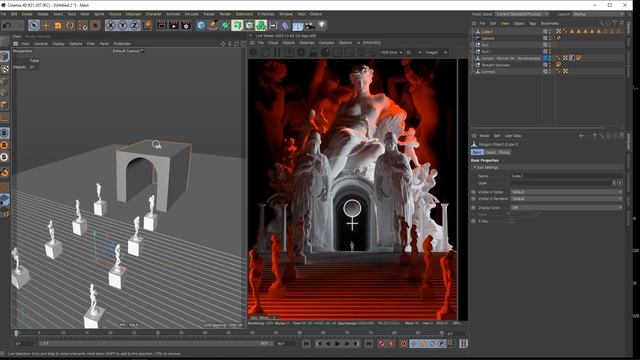Toggle the Y axis lock

coord(122,26)
